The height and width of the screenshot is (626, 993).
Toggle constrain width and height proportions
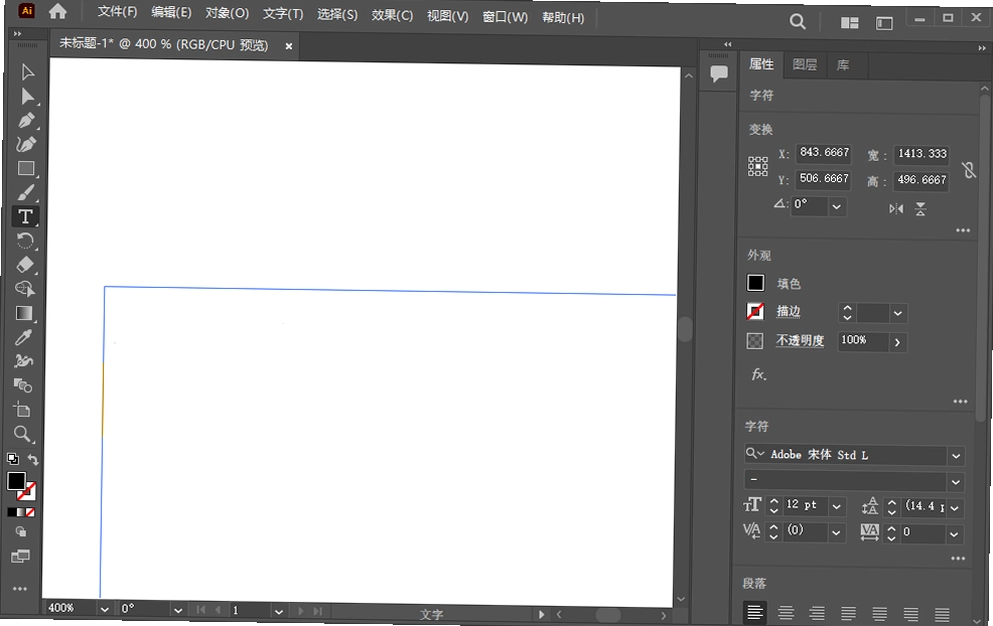(968, 169)
